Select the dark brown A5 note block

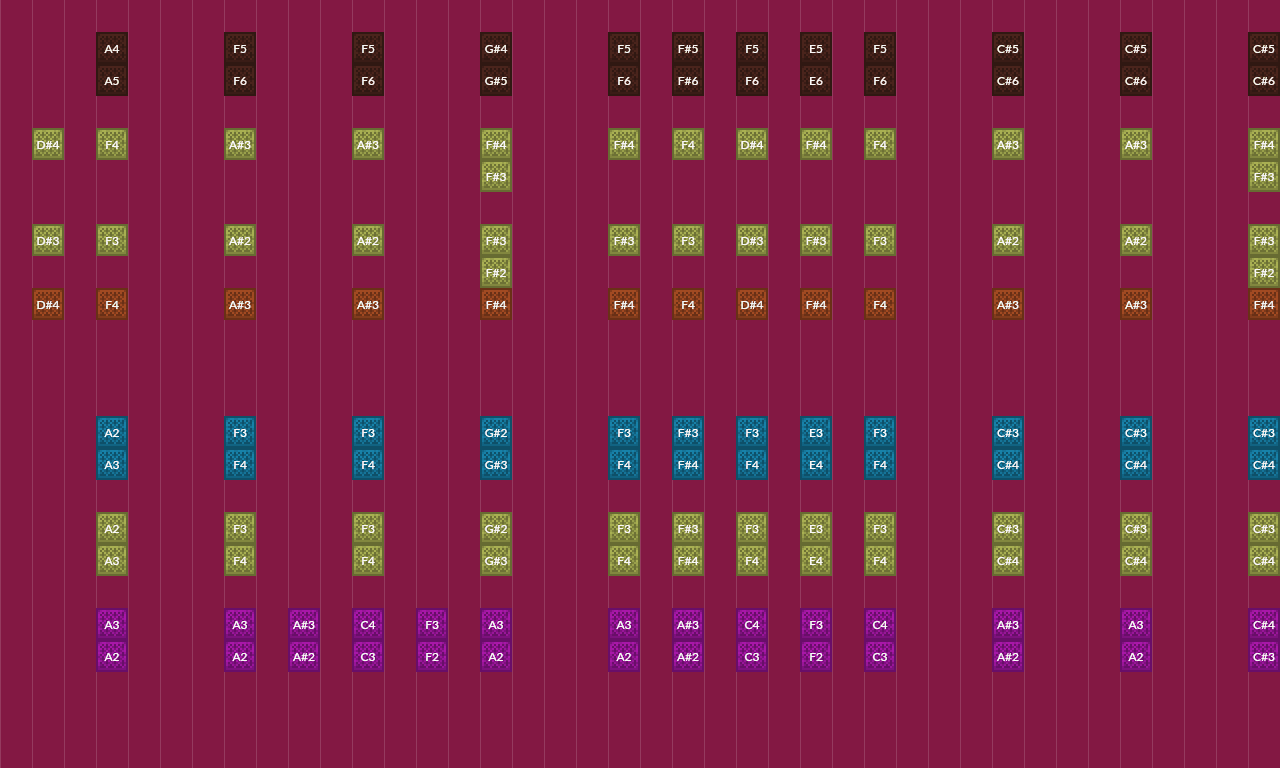pyautogui.click(x=112, y=81)
